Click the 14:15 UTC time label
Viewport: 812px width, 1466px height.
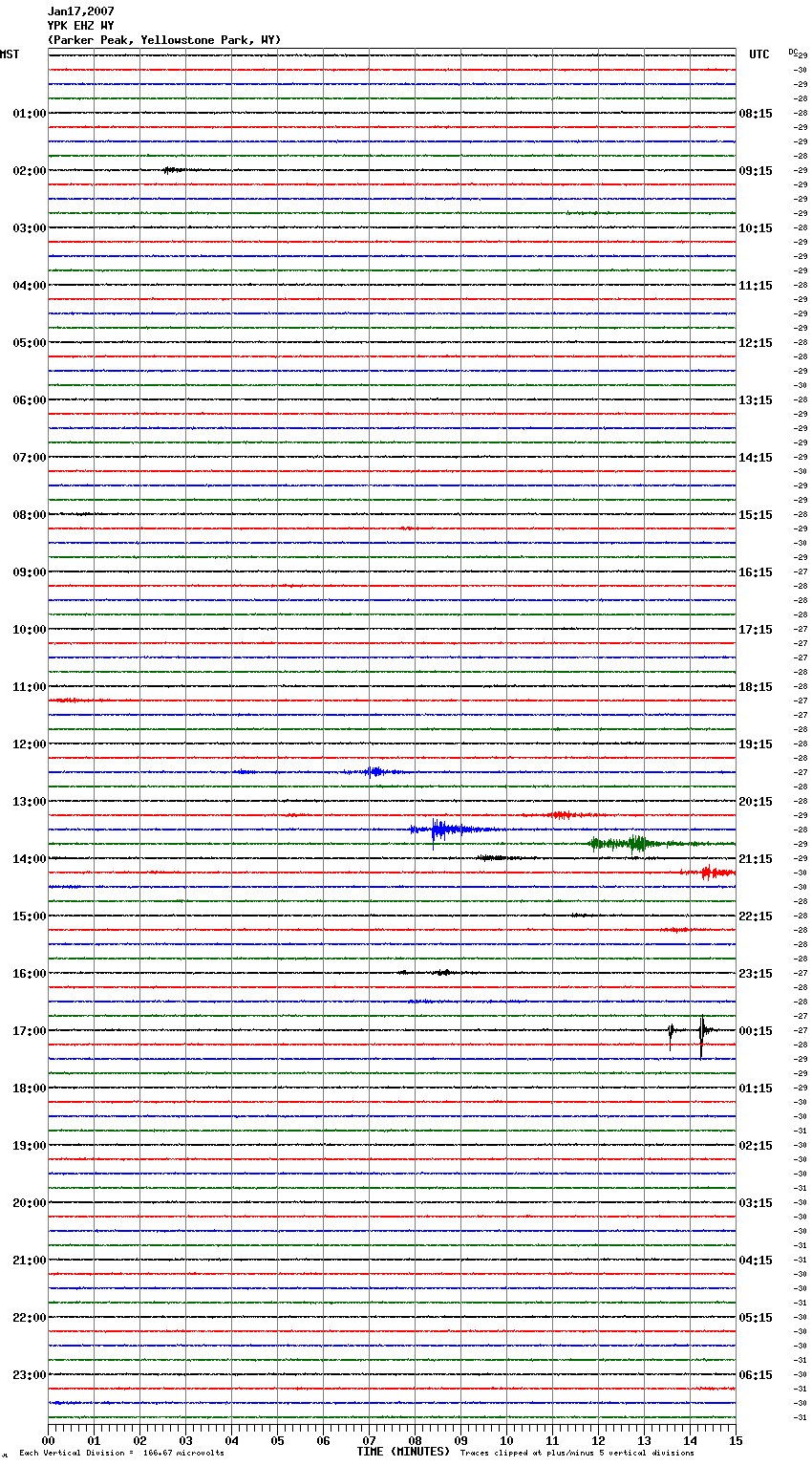point(756,458)
